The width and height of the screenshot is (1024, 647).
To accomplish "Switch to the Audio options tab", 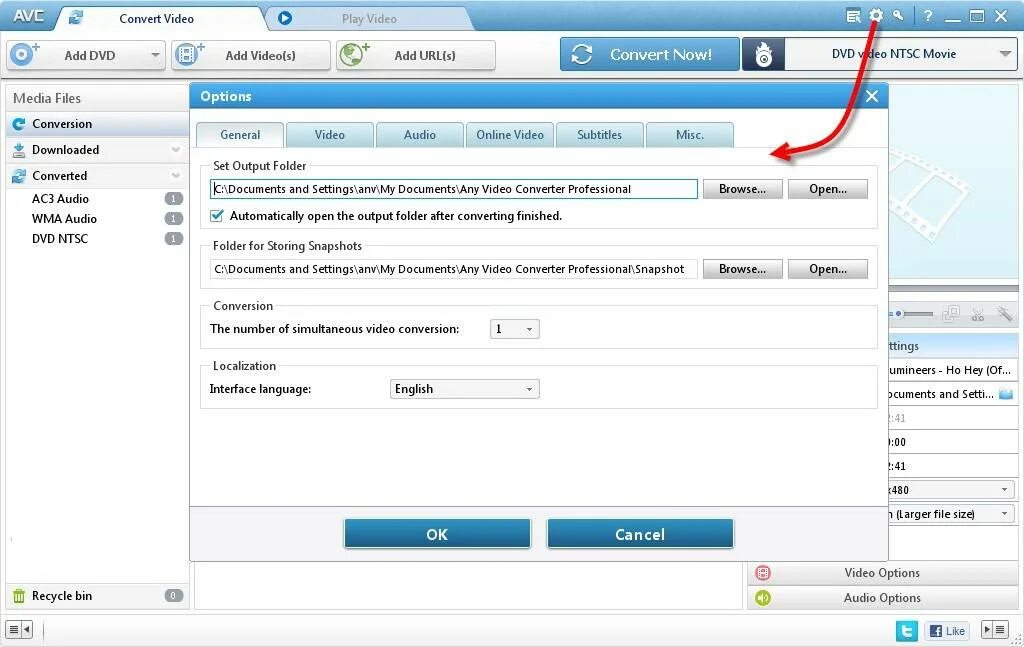I will click(x=420, y=134).
